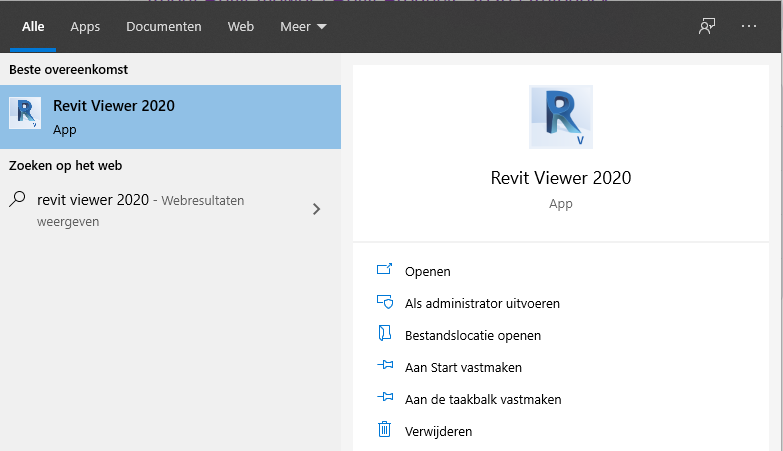783x451 pixels.
Task: Choose Bestandslocatie openen
Action: click(x=473, y=335)
